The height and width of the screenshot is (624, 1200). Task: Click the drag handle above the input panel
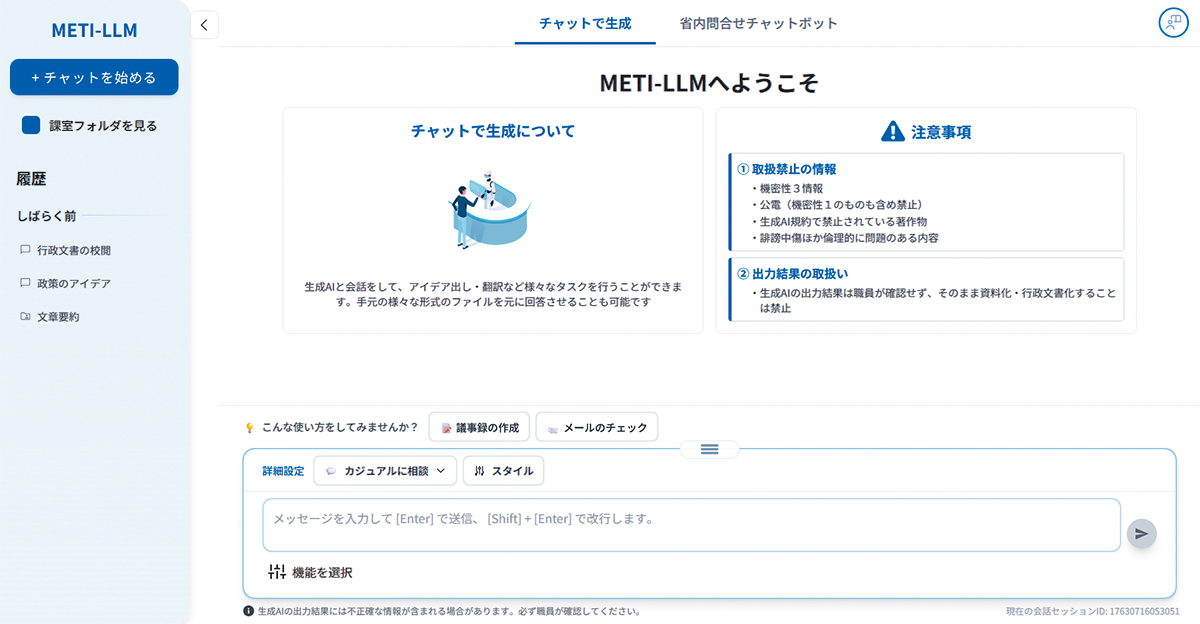tap(709, 450)
